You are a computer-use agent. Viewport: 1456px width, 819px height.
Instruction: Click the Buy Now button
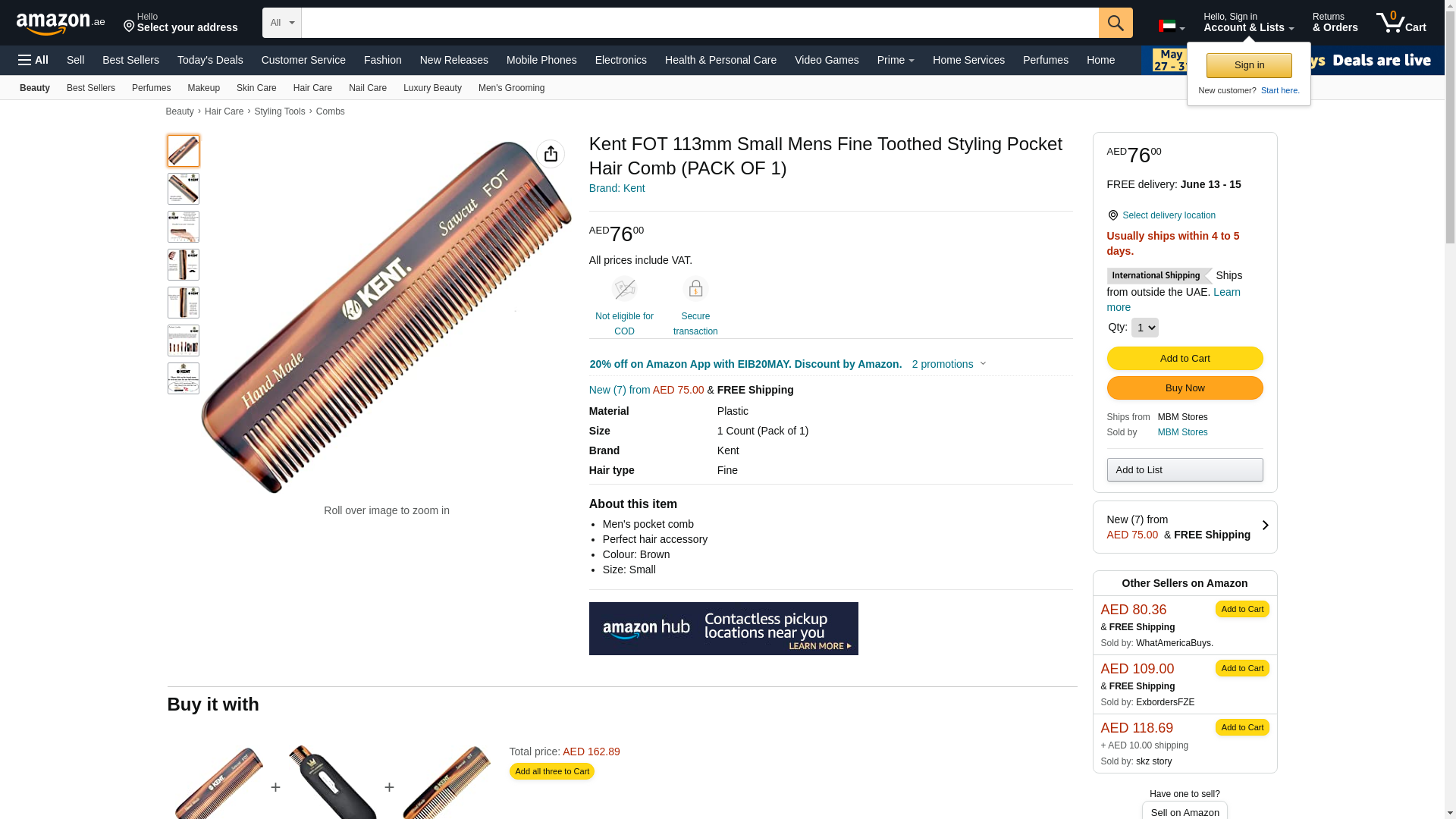click(x=1185, y=388)
